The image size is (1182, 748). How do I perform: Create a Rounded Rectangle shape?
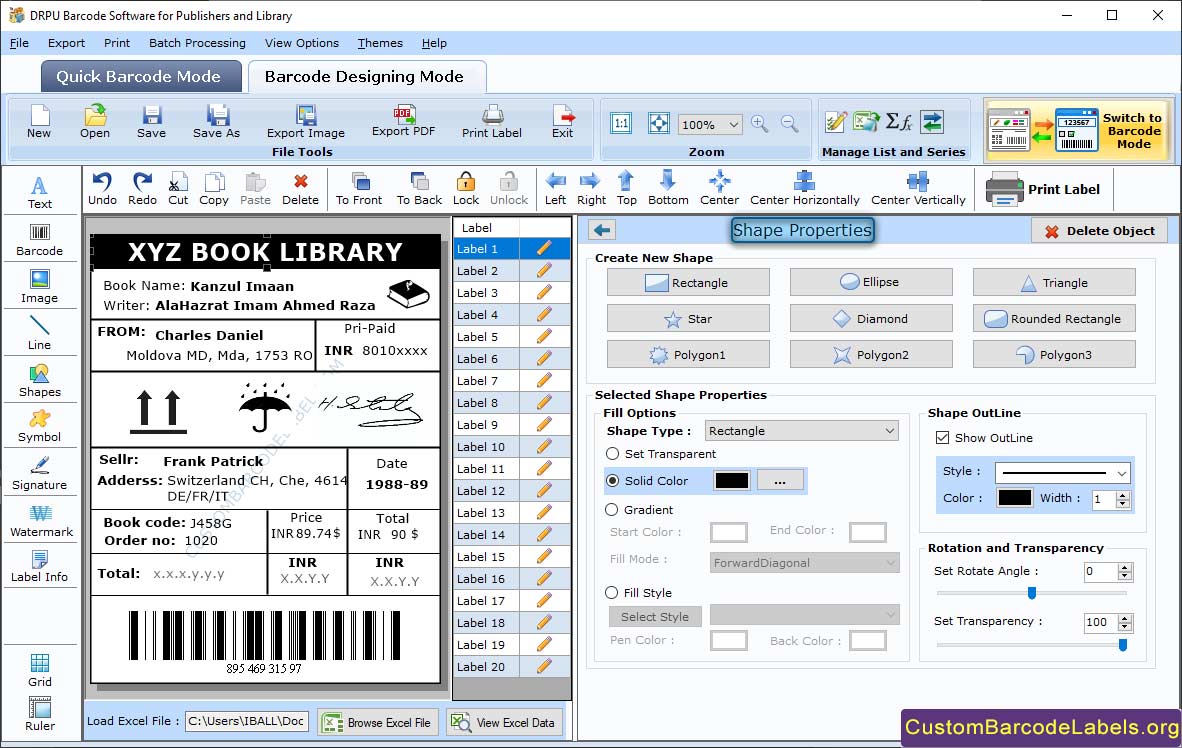point(1054,318)
